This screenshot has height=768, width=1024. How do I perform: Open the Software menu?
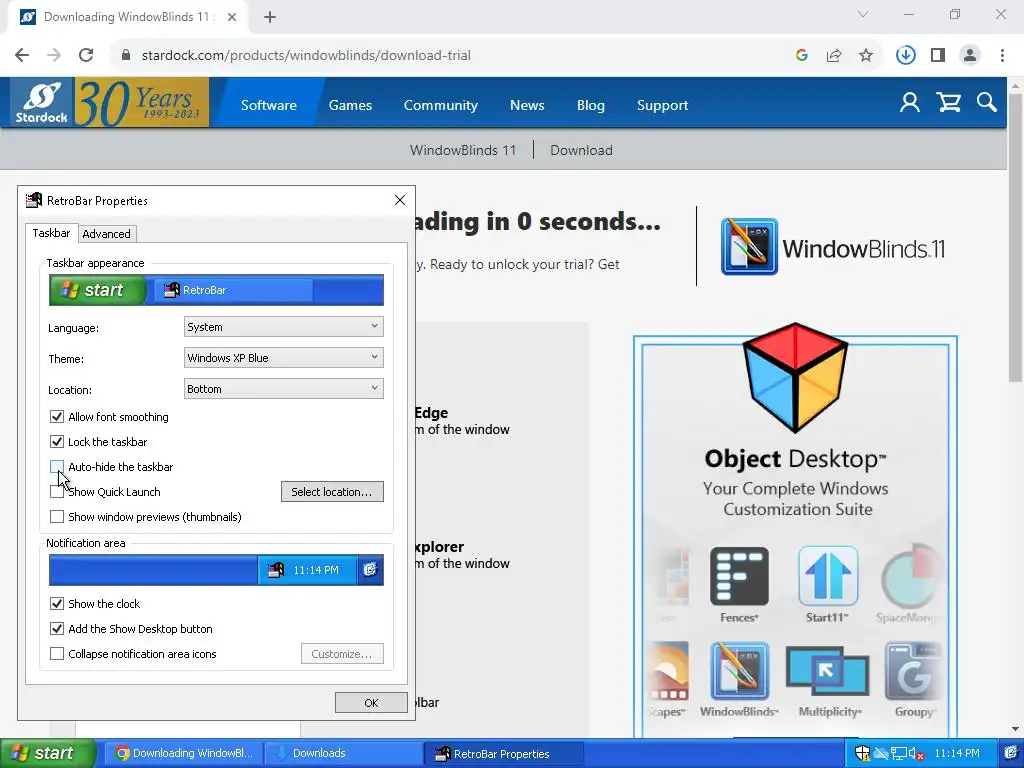268,105
